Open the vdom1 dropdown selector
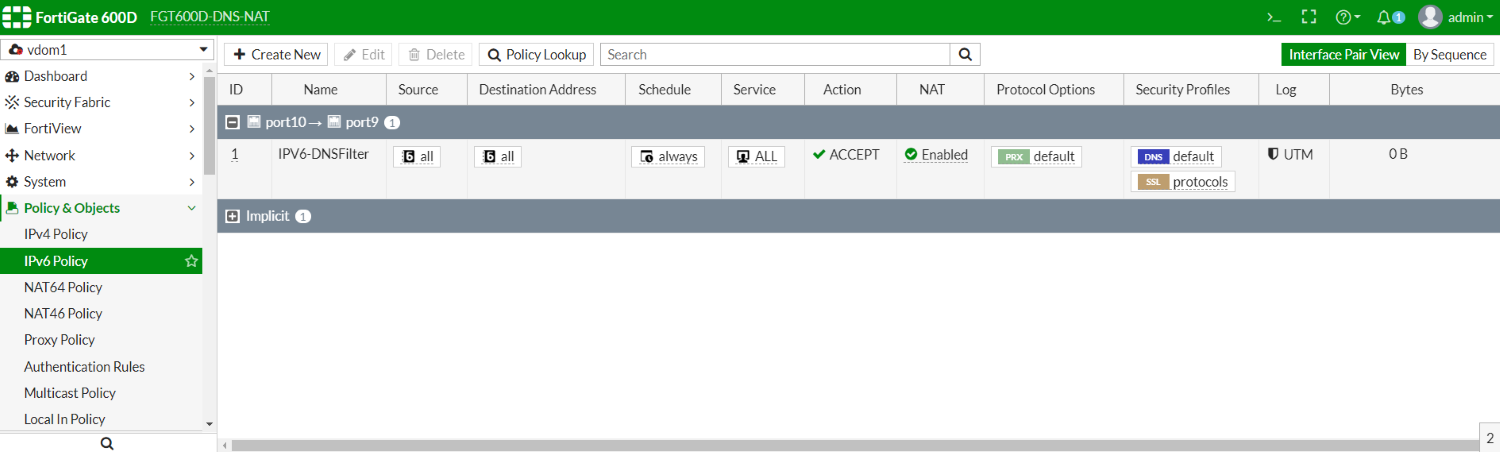The height and width of the screenshot is (452, 1500). 108,49
